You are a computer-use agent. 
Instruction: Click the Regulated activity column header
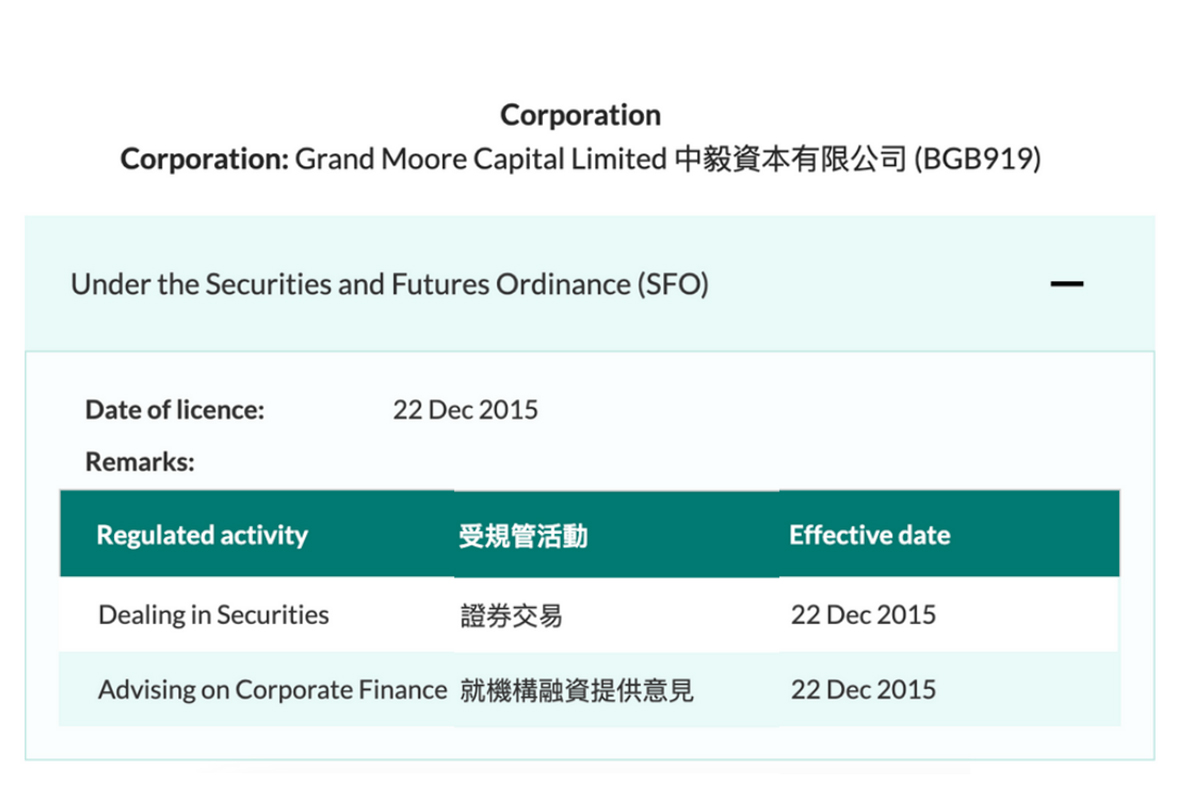[202, 535]
